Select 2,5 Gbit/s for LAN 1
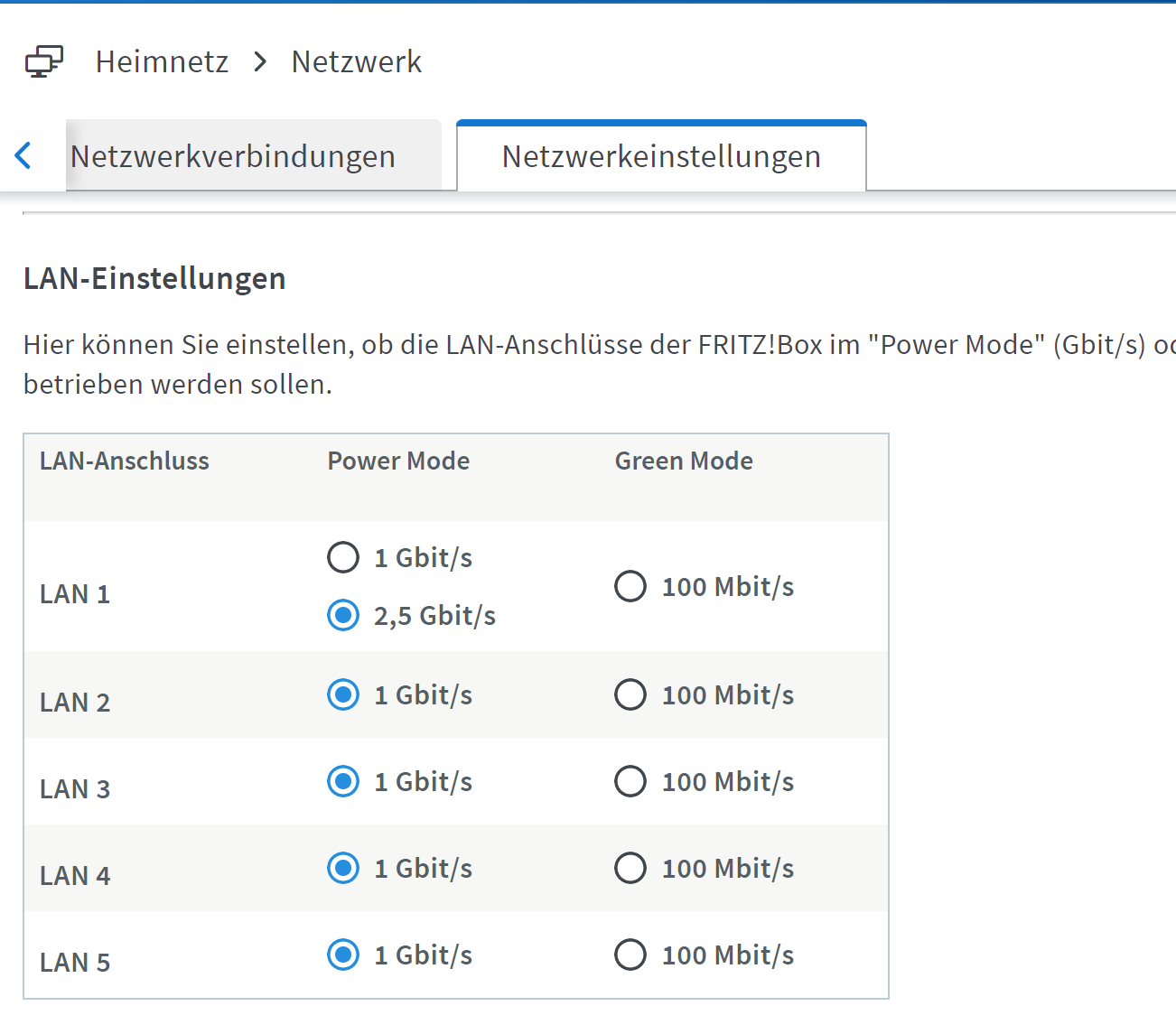Image resolution: width=1176 pixels, height=1034 pixels. pos(343,615)
